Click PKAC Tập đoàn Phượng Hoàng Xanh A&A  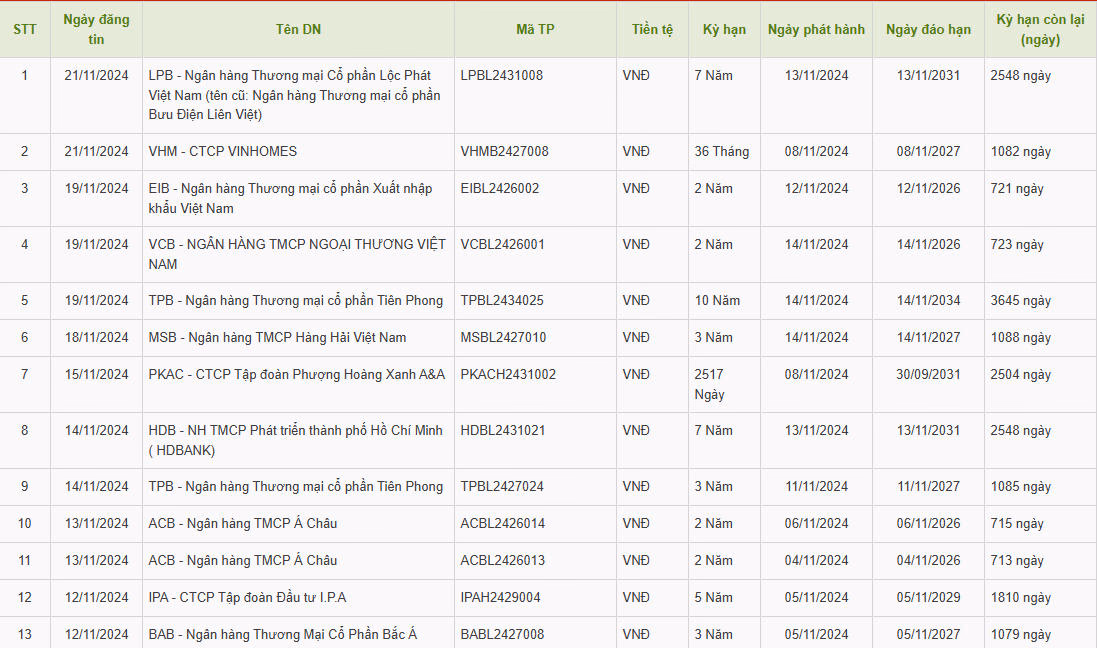(x=296, y=374)
